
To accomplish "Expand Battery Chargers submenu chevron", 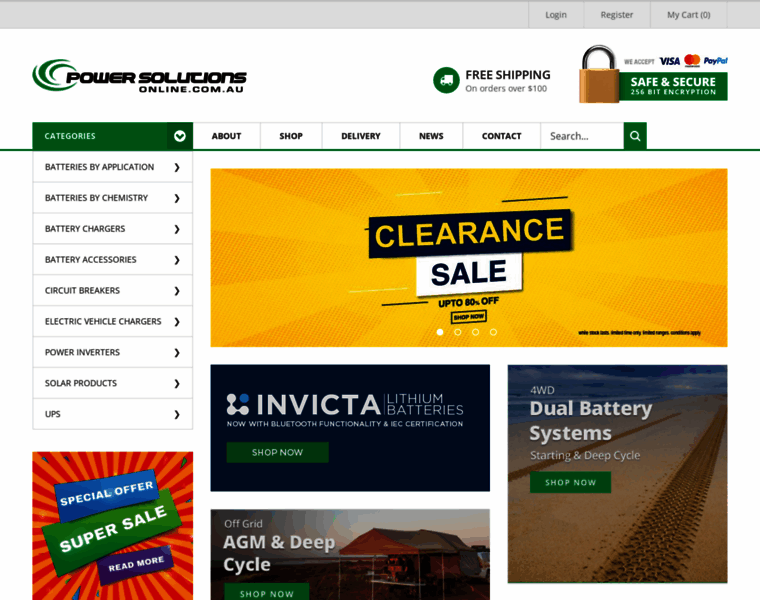I will 177,229.
